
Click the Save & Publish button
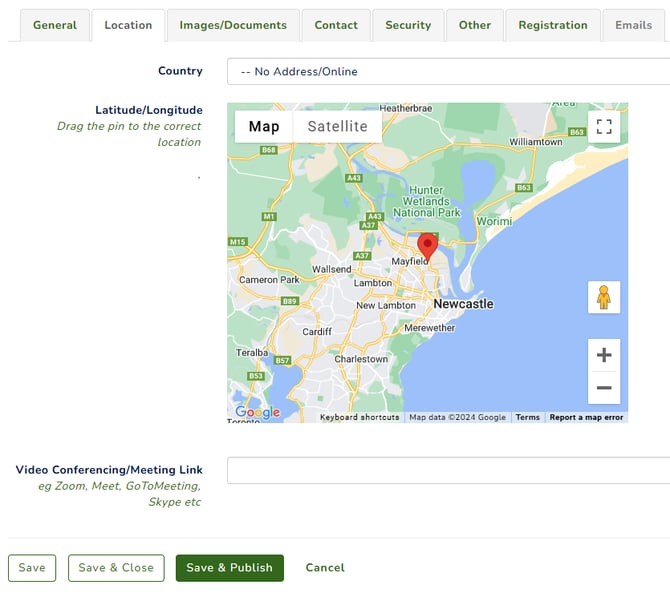click(x=229, y=568)
